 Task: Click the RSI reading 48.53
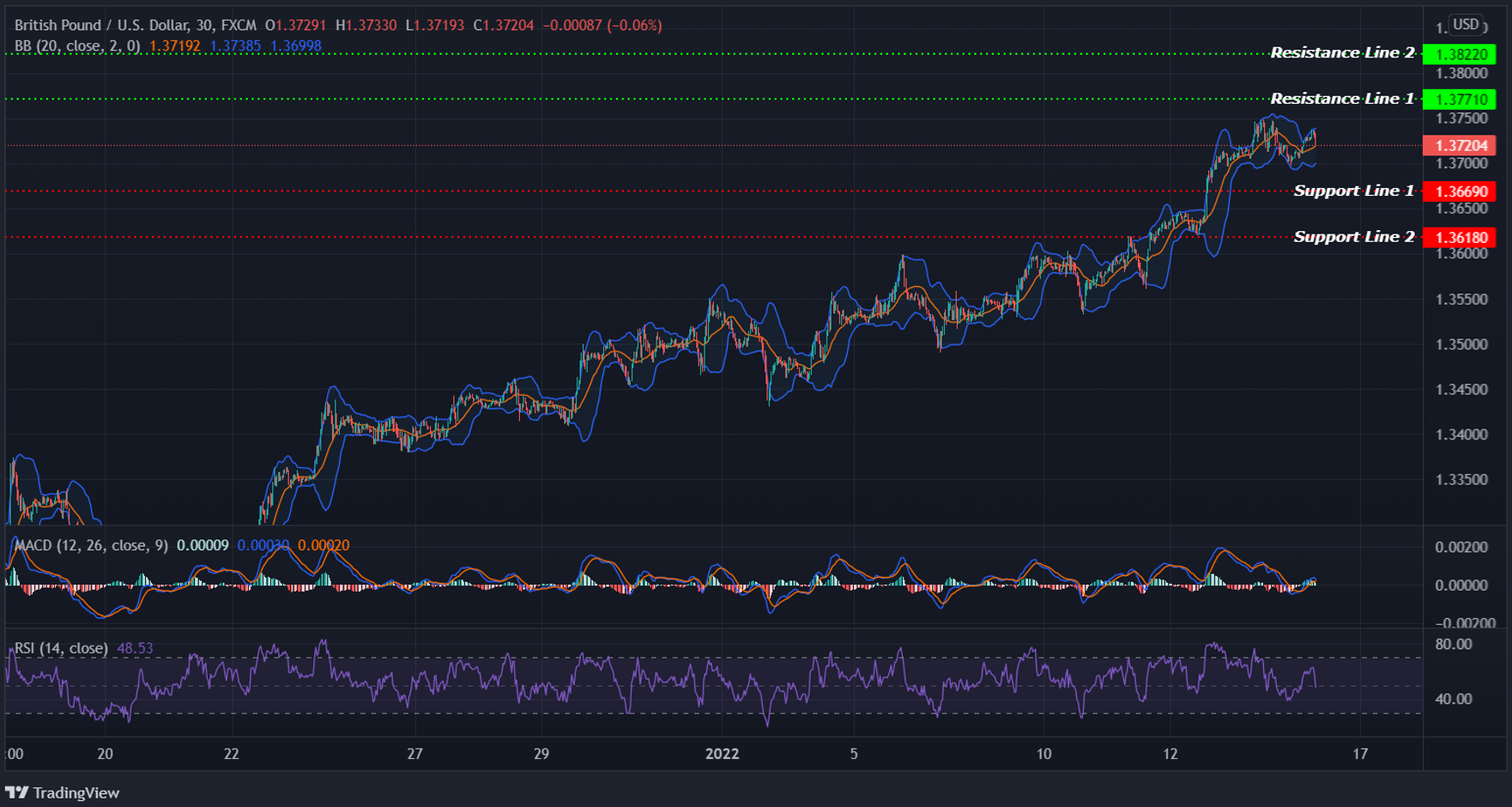click(137, 649)
